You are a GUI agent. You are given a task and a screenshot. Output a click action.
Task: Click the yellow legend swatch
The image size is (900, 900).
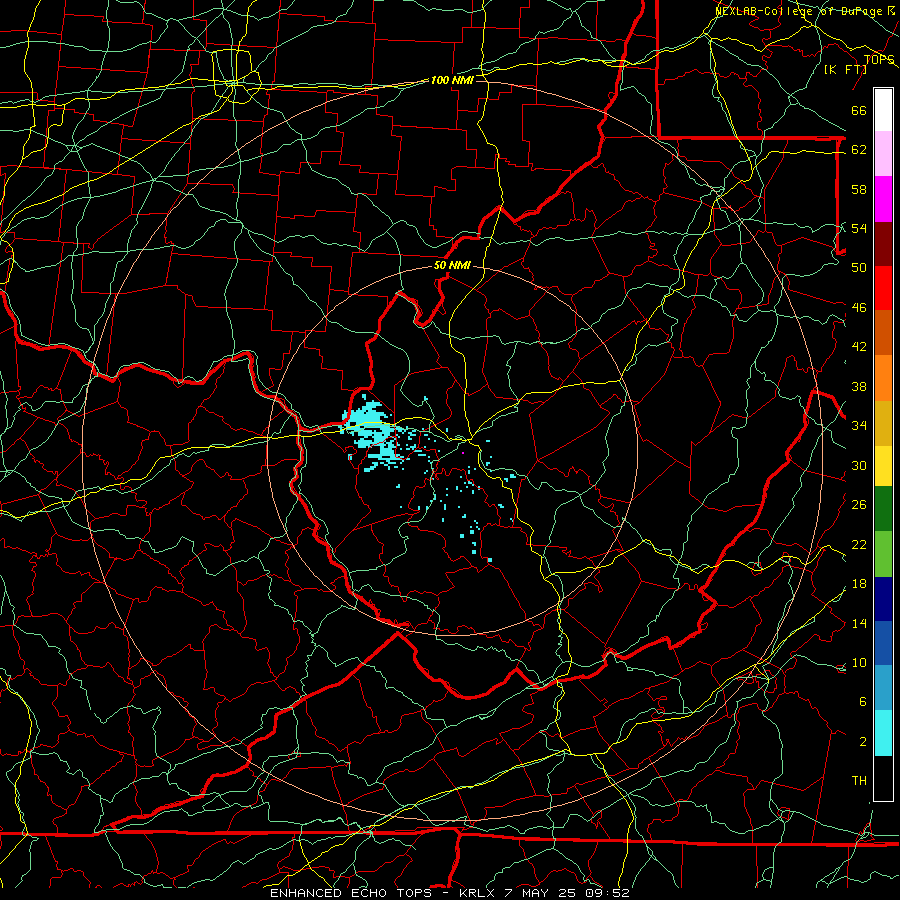click(x=883, y=466)
